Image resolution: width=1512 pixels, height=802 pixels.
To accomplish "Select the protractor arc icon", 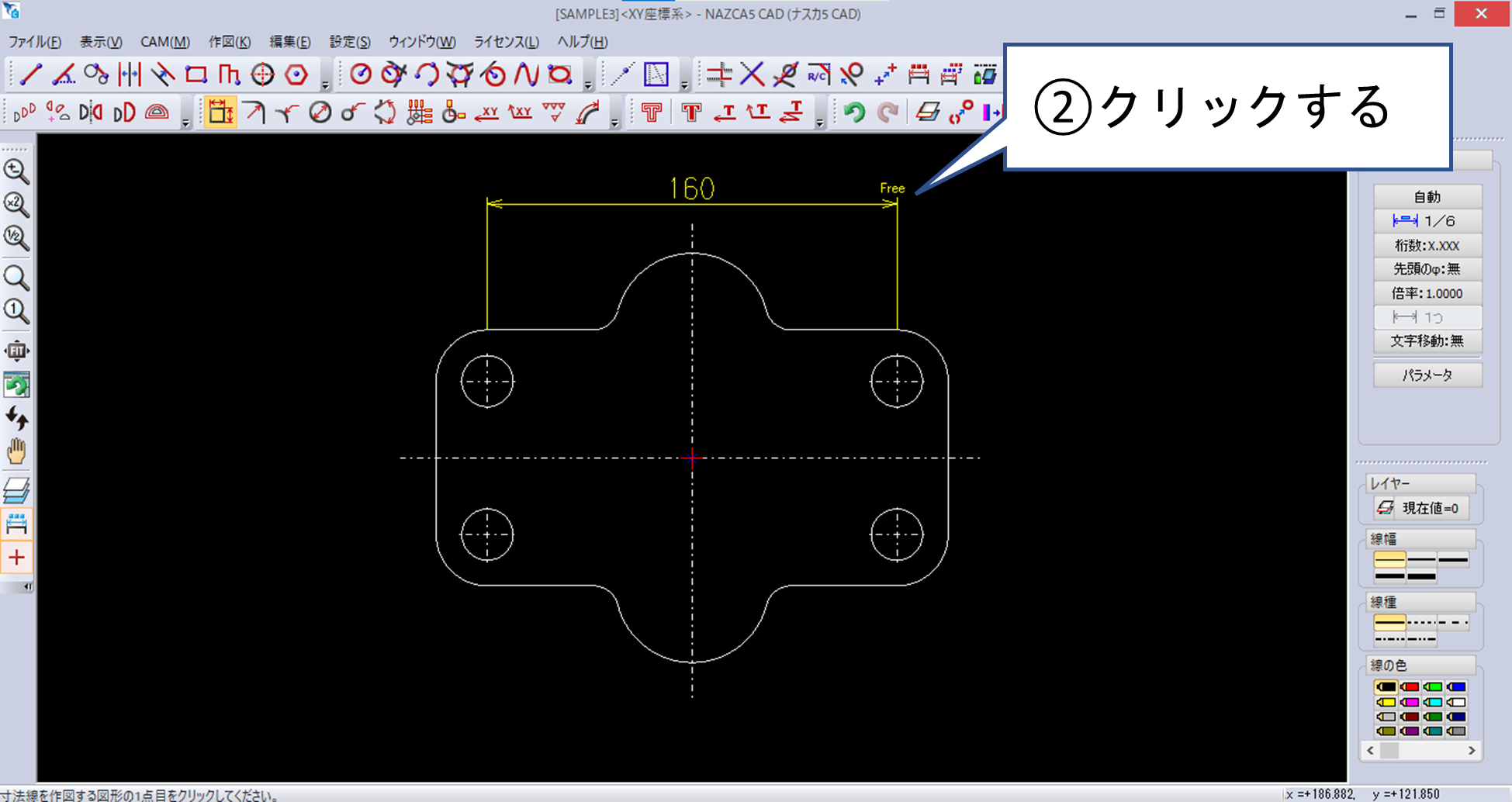I will (157, 112).
